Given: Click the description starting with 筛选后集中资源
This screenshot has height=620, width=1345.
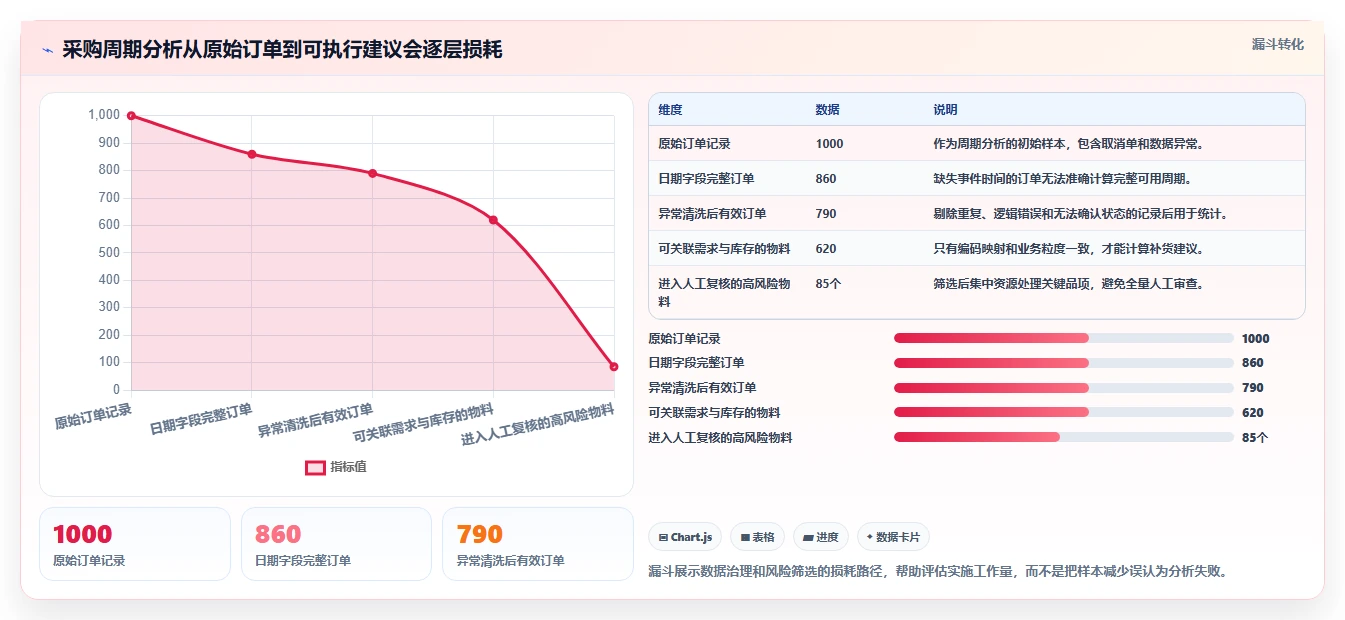Looking at the screenshot, I should click(x=1069, y=284).
